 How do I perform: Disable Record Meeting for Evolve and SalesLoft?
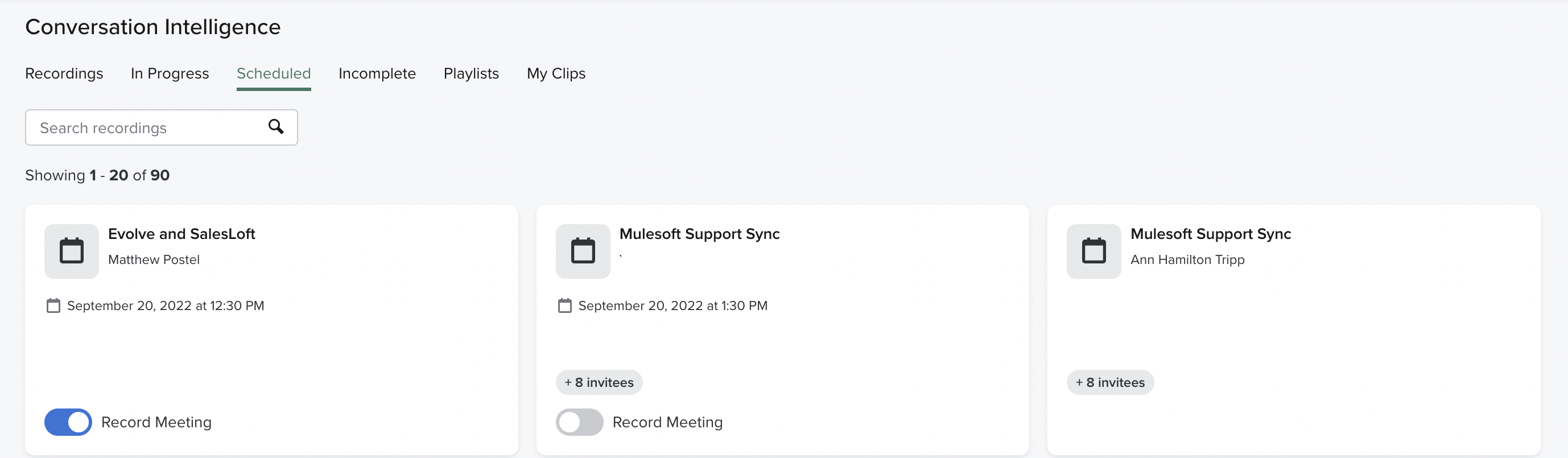click(x=68, y=422)
